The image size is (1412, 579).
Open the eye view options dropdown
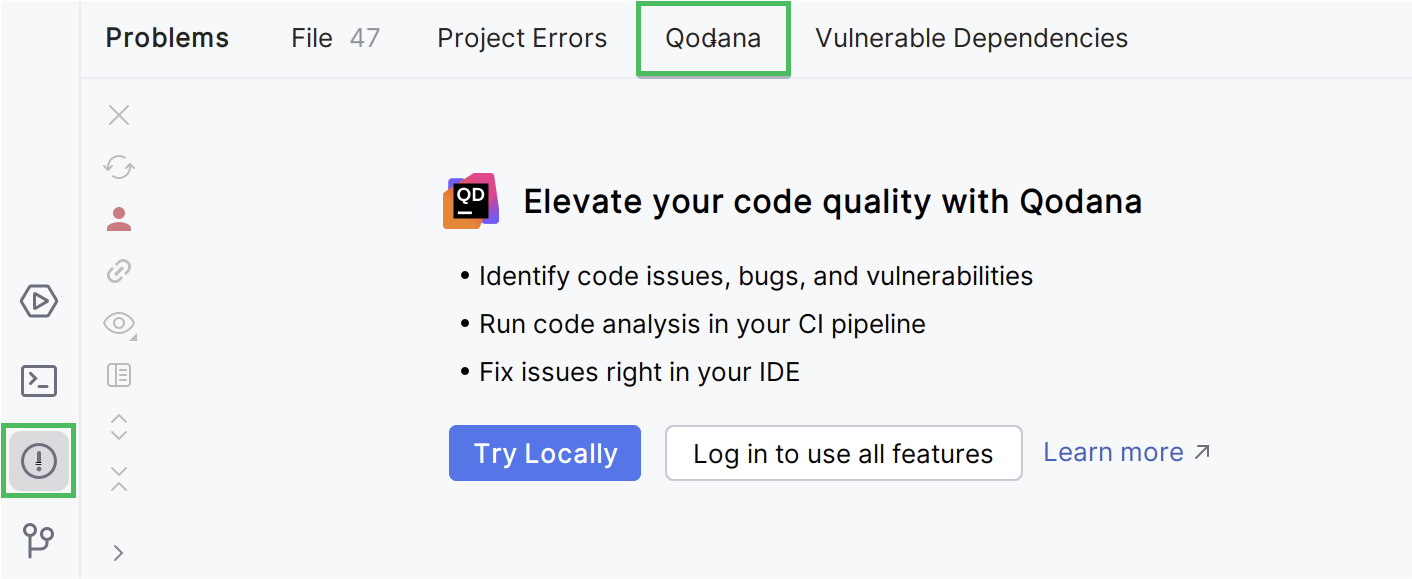119,323
